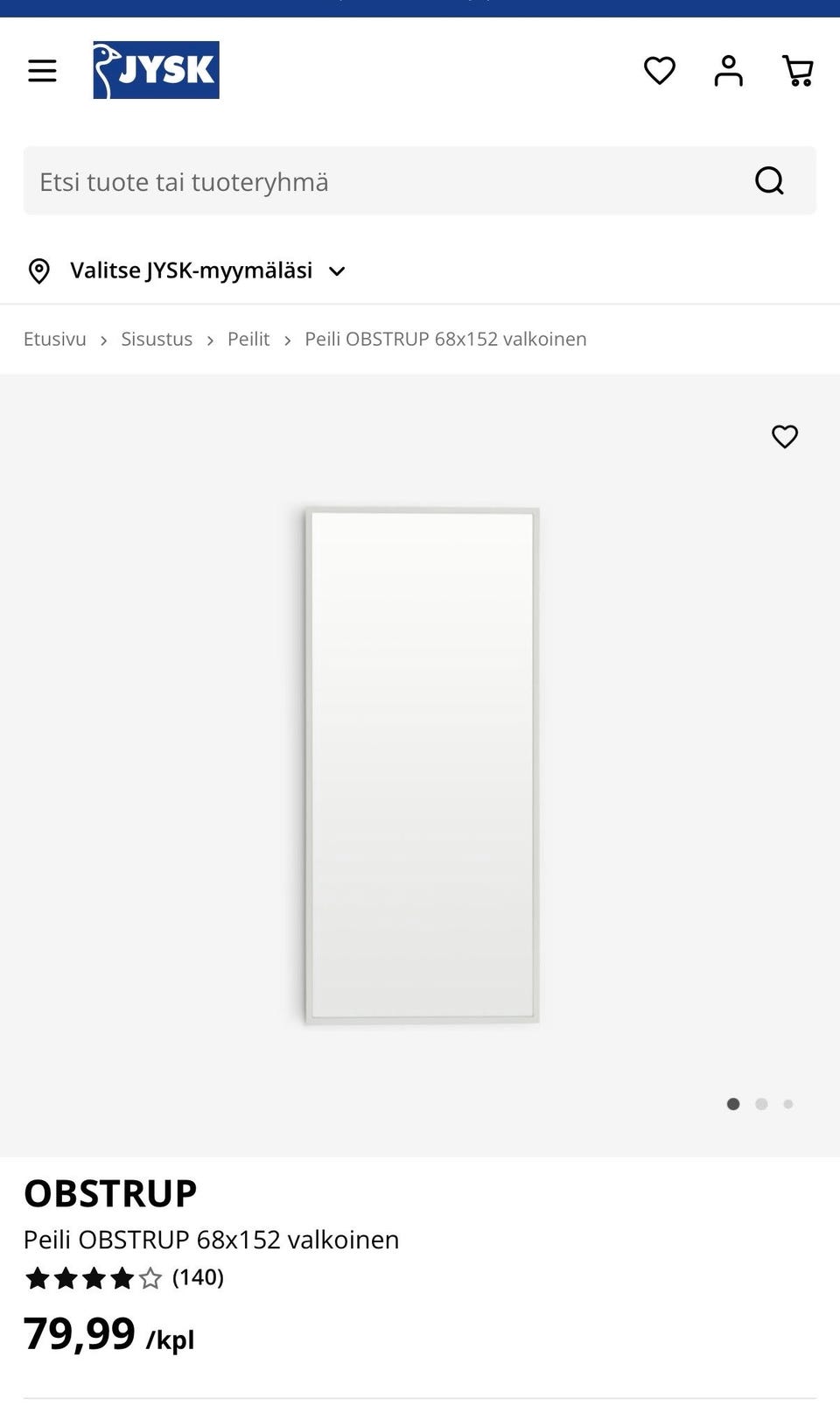The height and width of the screenshot is (1413, 840).
Task: Open Peilit breadcrumb link
Action: [248, 339]
